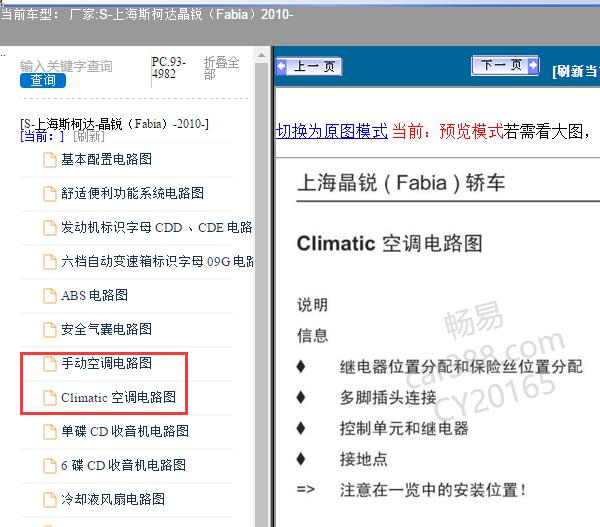Screen dimensions: 600x527
Task: Open 基本配置电路图 in the tree
Action: (x=106, y=159)
